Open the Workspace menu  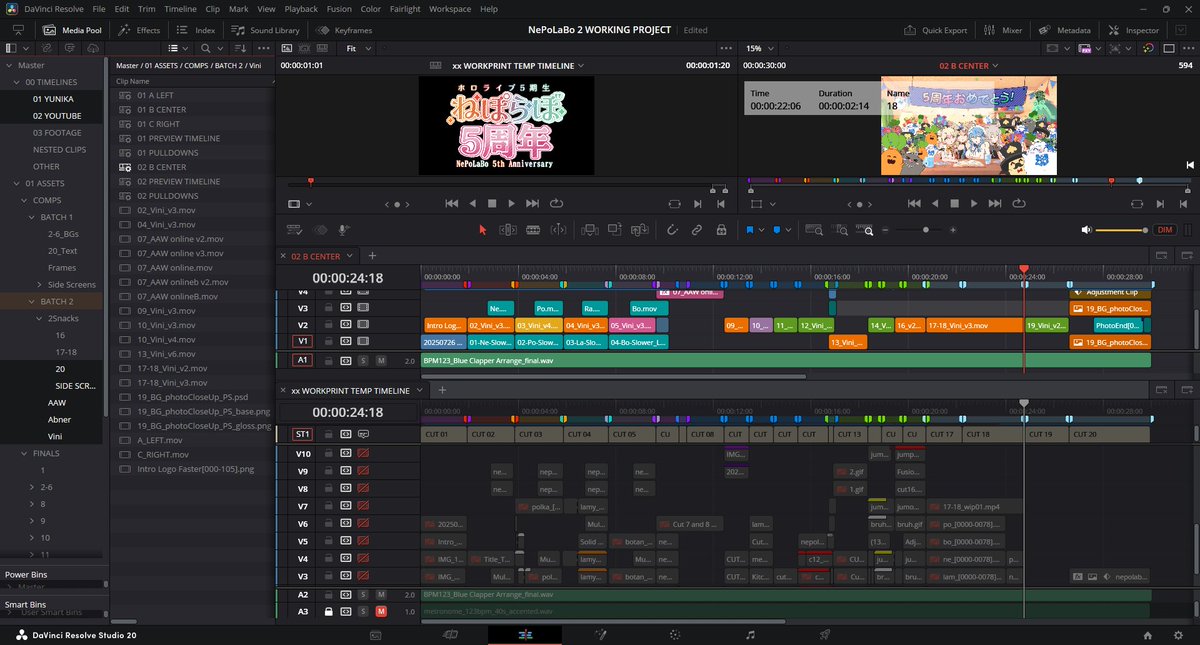[x=449, y=9]
